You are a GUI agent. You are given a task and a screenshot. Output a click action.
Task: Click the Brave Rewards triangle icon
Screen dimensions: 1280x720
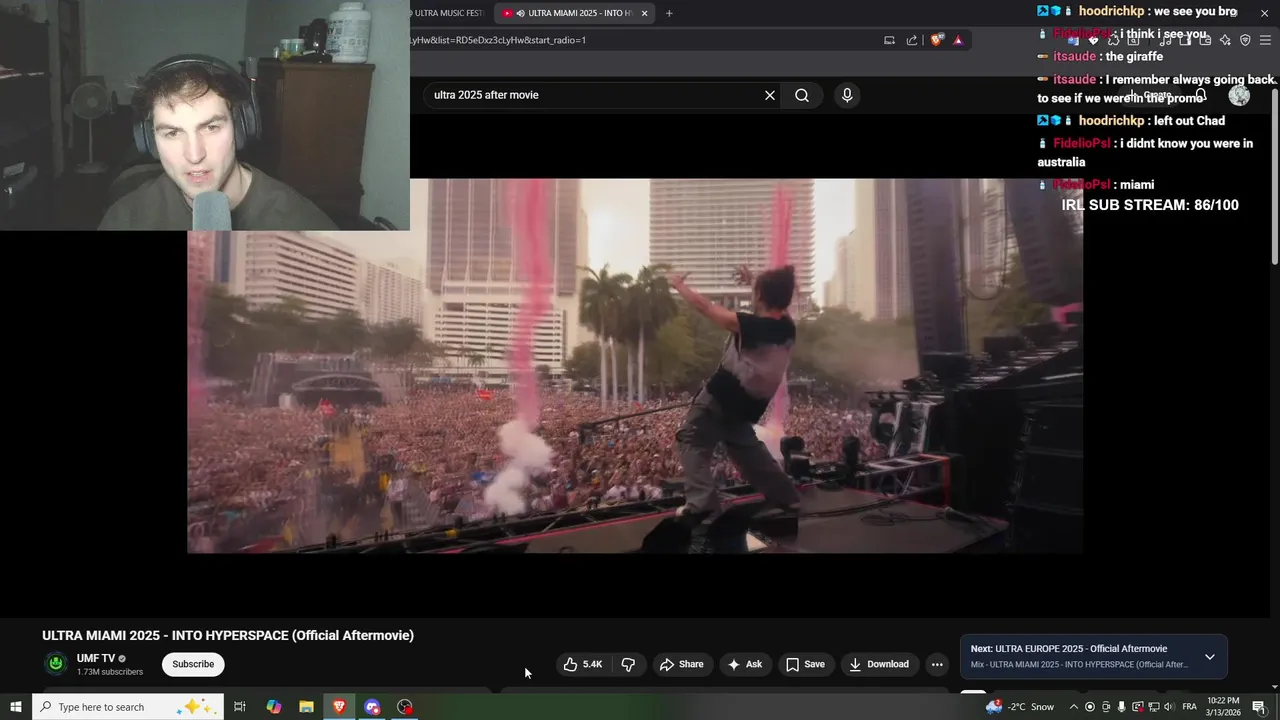tap(958, 40)
